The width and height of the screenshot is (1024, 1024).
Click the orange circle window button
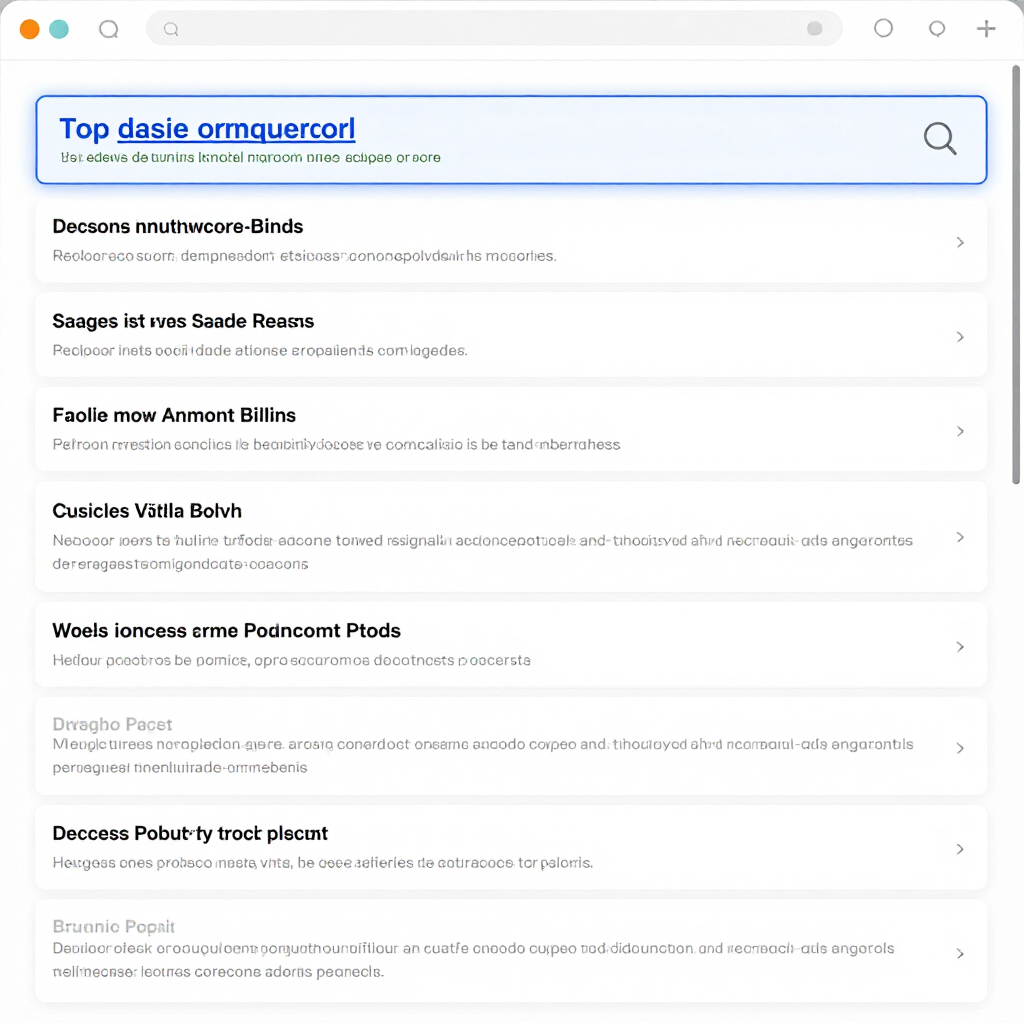[30, 29]
